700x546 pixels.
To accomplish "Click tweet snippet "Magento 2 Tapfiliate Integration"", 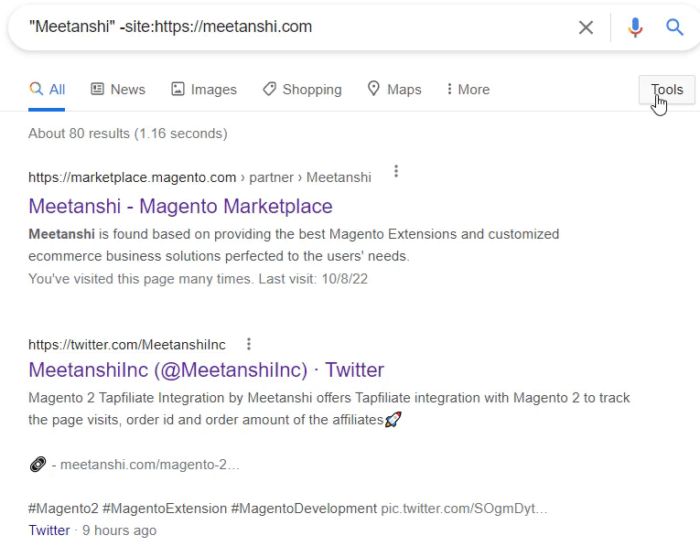I will [329, 408].
